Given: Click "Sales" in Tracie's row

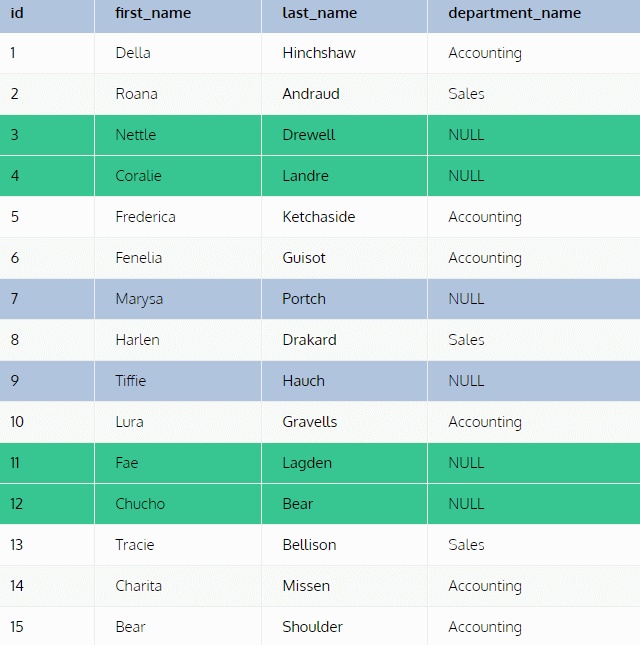Looking at the screenshot, I should click(x=466, y=545).
